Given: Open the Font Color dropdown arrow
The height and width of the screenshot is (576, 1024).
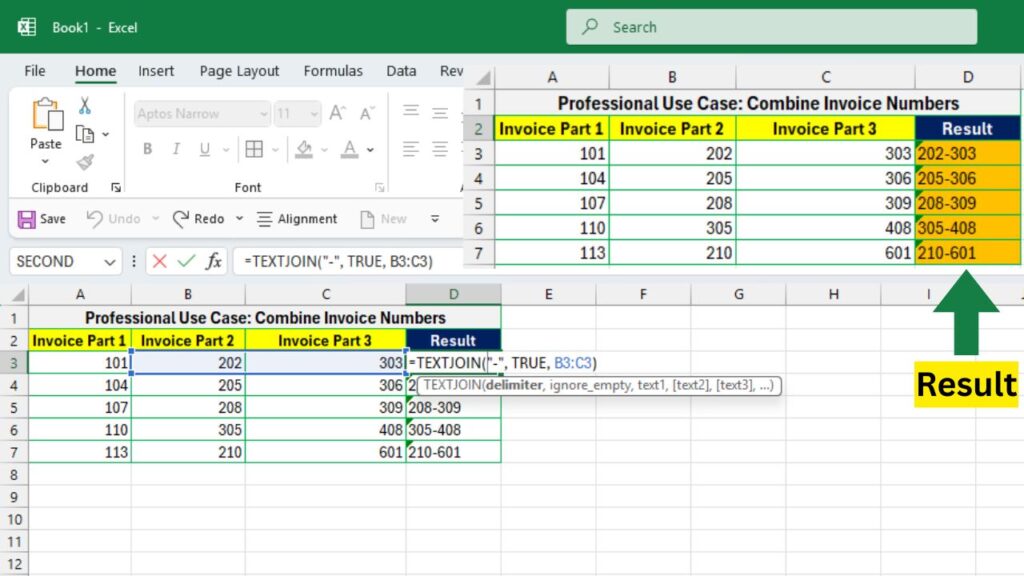Looking at the screenshot, I should pyautogui.click(x=370, y=150).
